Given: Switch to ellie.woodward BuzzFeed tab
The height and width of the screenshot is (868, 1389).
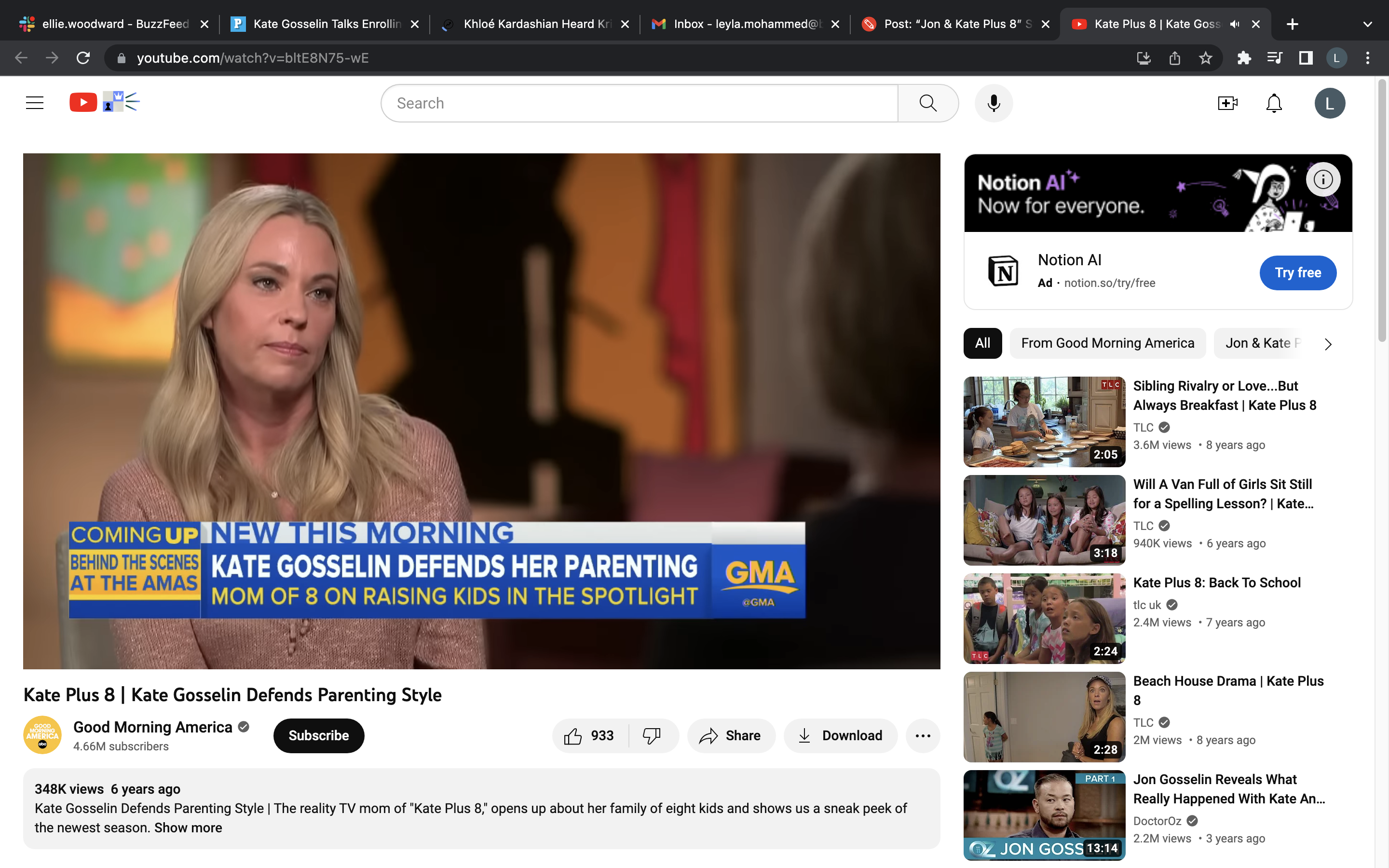Looking at the screenshot, I should pyautogui.click(x=114, y=24).
